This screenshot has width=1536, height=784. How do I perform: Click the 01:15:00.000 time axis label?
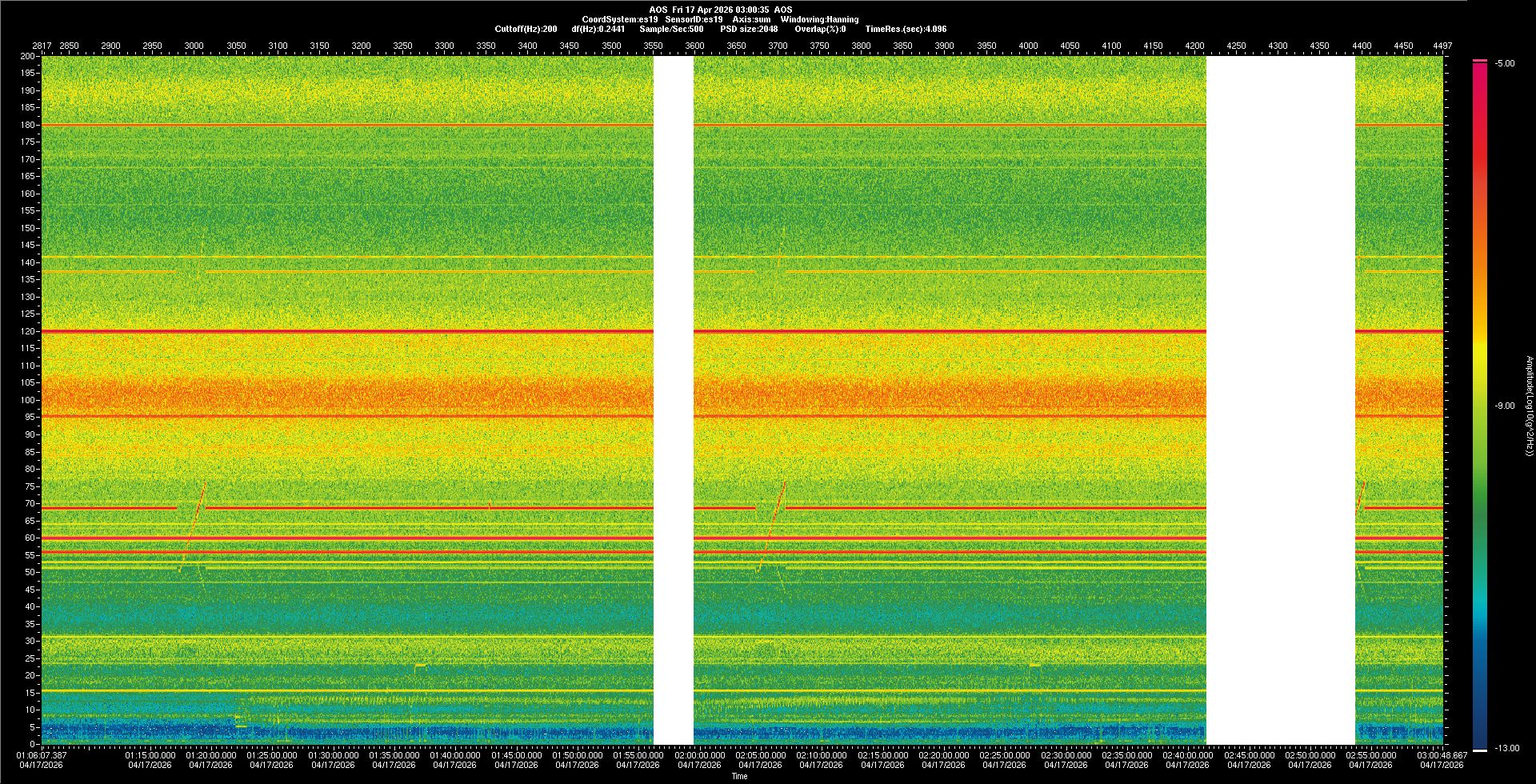coord(150,754)
